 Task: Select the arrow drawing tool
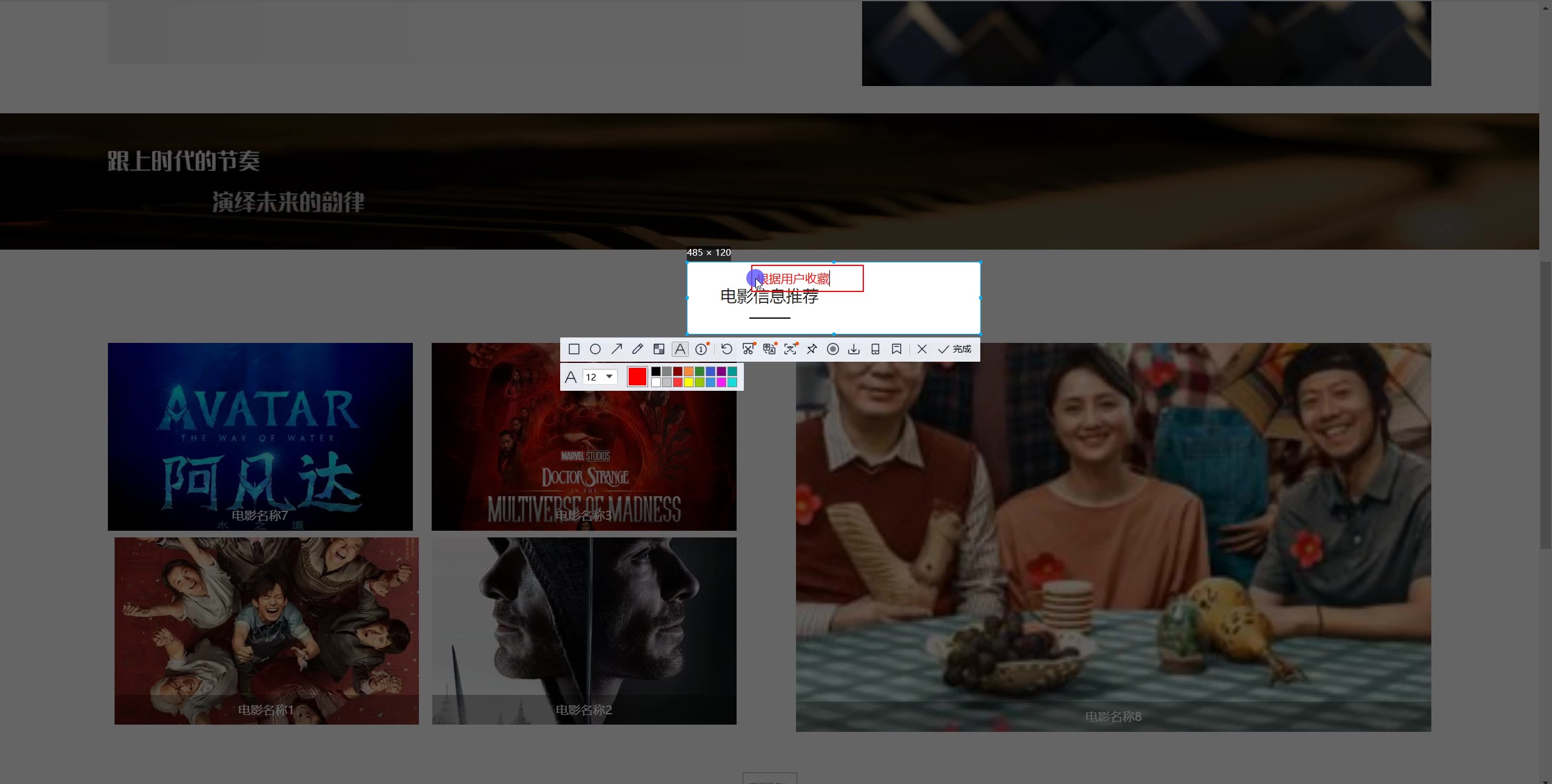coord(617,349)
